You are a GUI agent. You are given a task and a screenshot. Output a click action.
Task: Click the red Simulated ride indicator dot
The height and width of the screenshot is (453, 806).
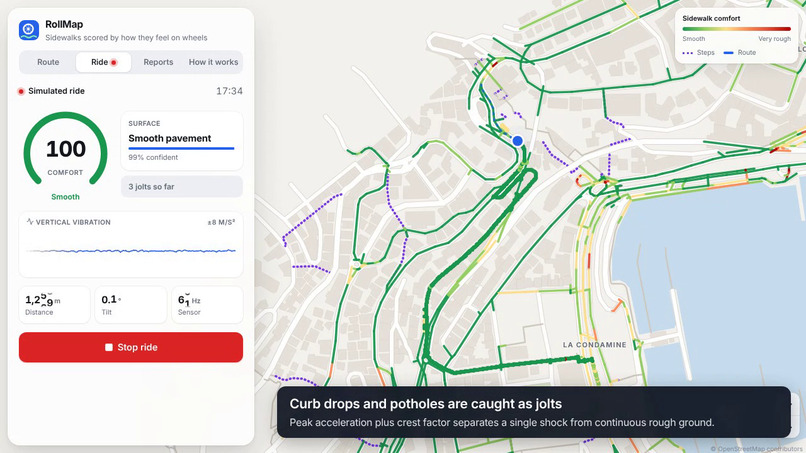21,92
